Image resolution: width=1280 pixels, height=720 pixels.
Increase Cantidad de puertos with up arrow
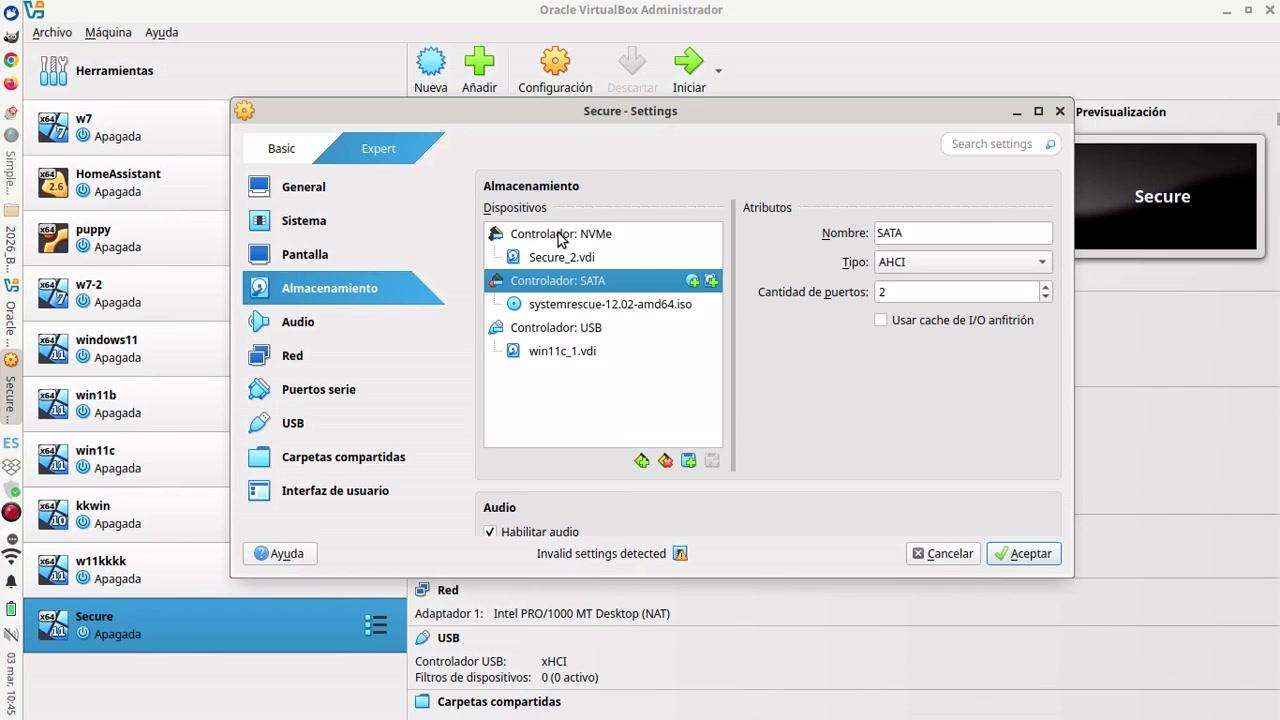(x=1045, y=286)
